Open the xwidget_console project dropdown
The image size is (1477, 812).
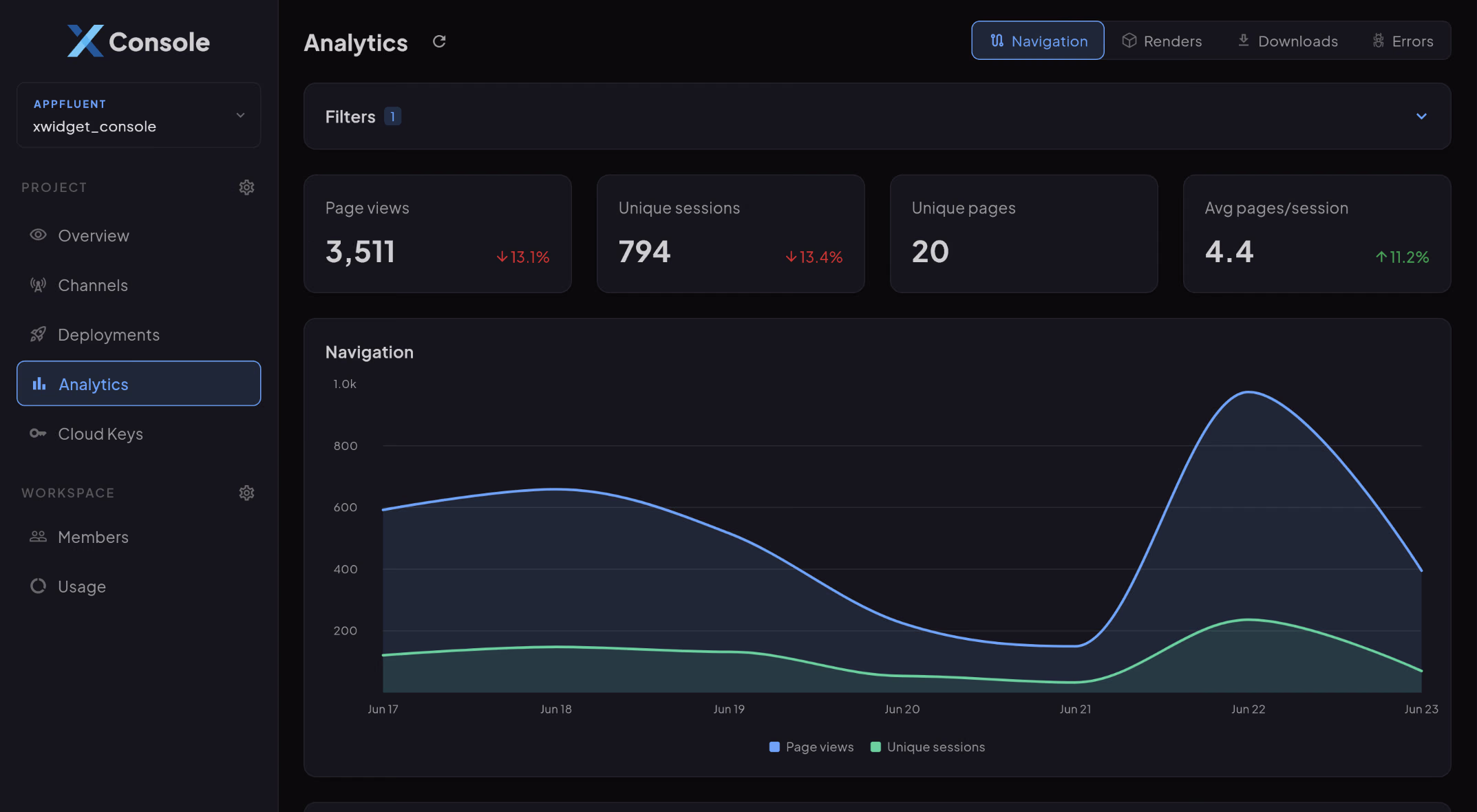pyautogui.click(x=138, y=115)
